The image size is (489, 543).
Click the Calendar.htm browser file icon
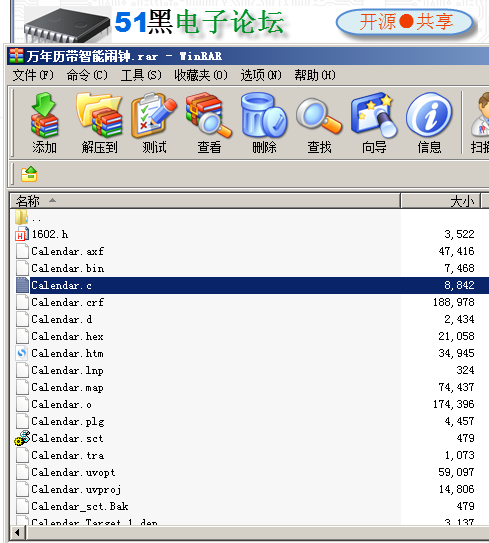coord(22,353)
